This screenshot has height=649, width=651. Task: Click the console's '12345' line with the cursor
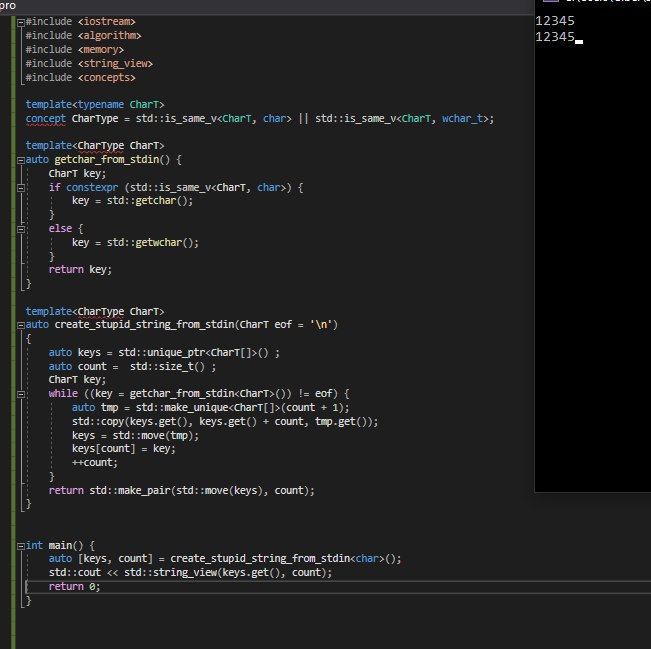555,37
